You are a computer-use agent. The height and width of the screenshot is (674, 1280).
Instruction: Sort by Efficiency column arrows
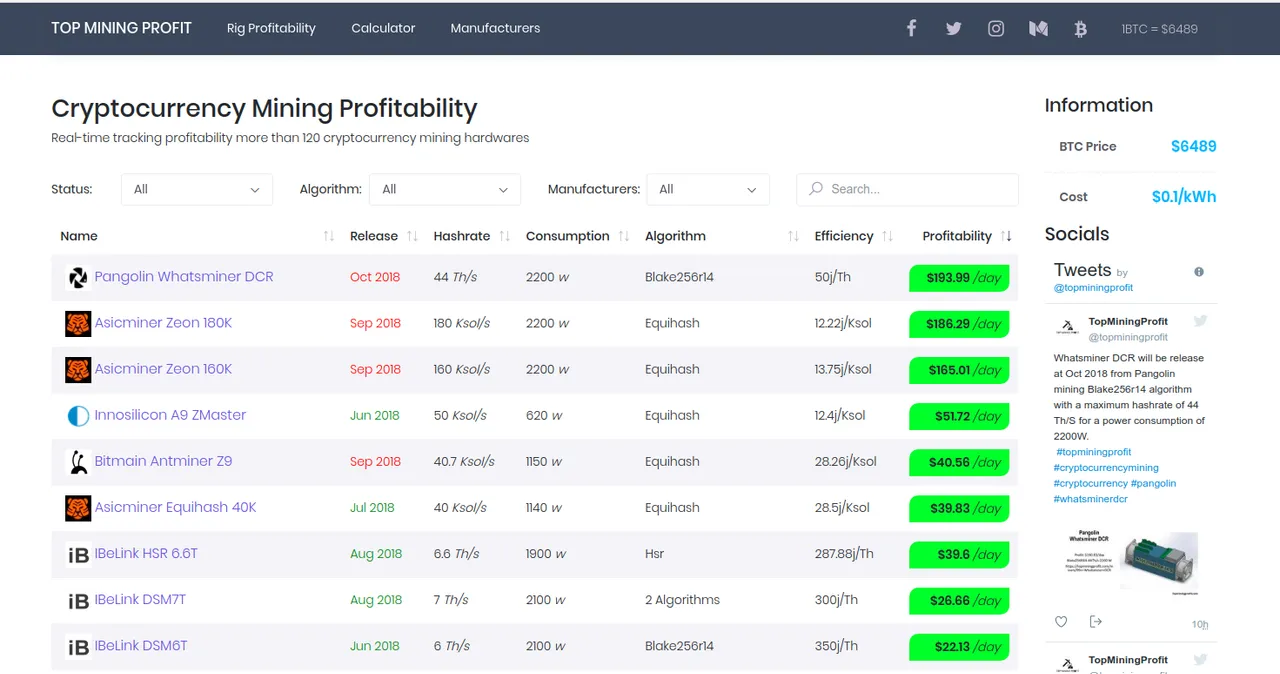coord(887,236)
